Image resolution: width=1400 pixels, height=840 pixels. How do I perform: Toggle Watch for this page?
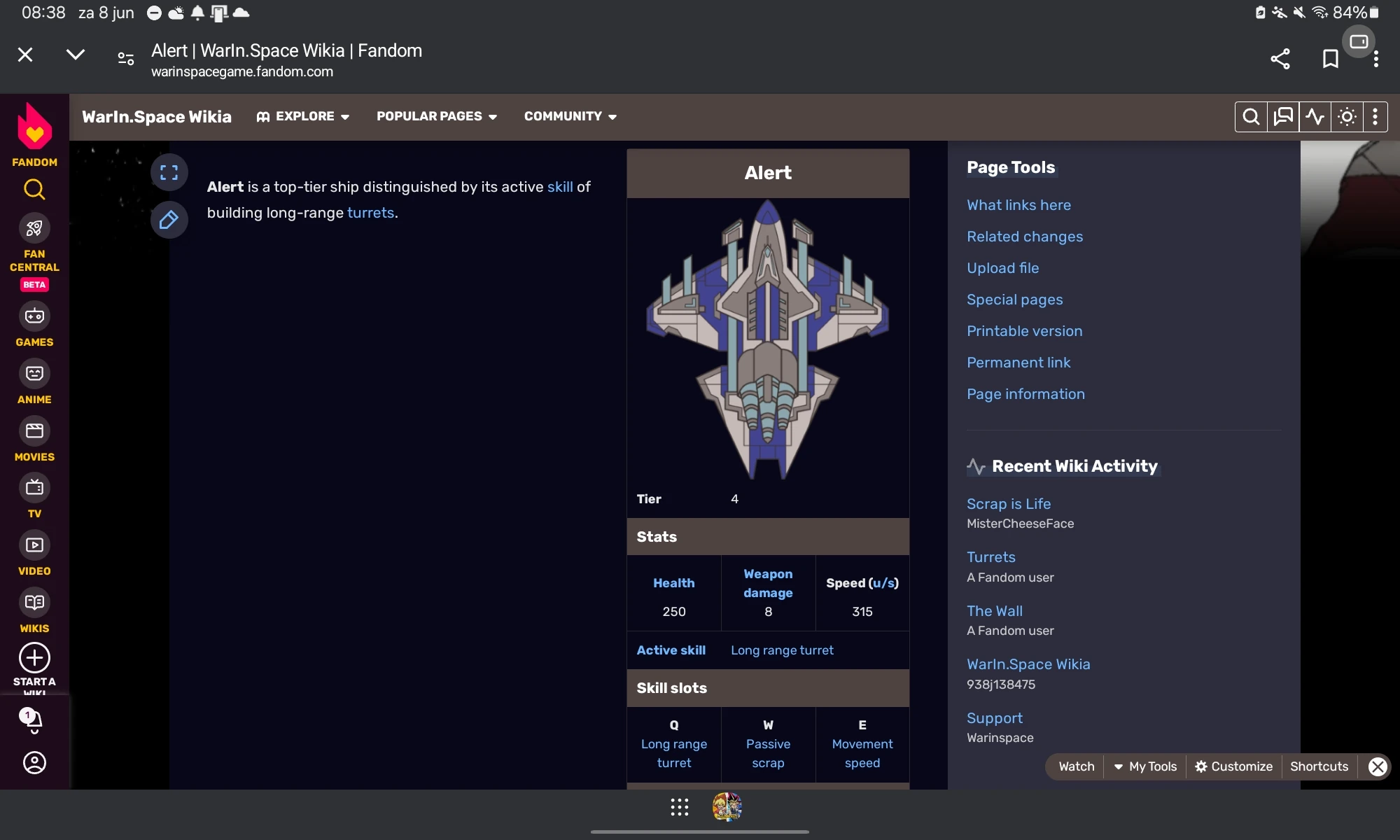1076,766
